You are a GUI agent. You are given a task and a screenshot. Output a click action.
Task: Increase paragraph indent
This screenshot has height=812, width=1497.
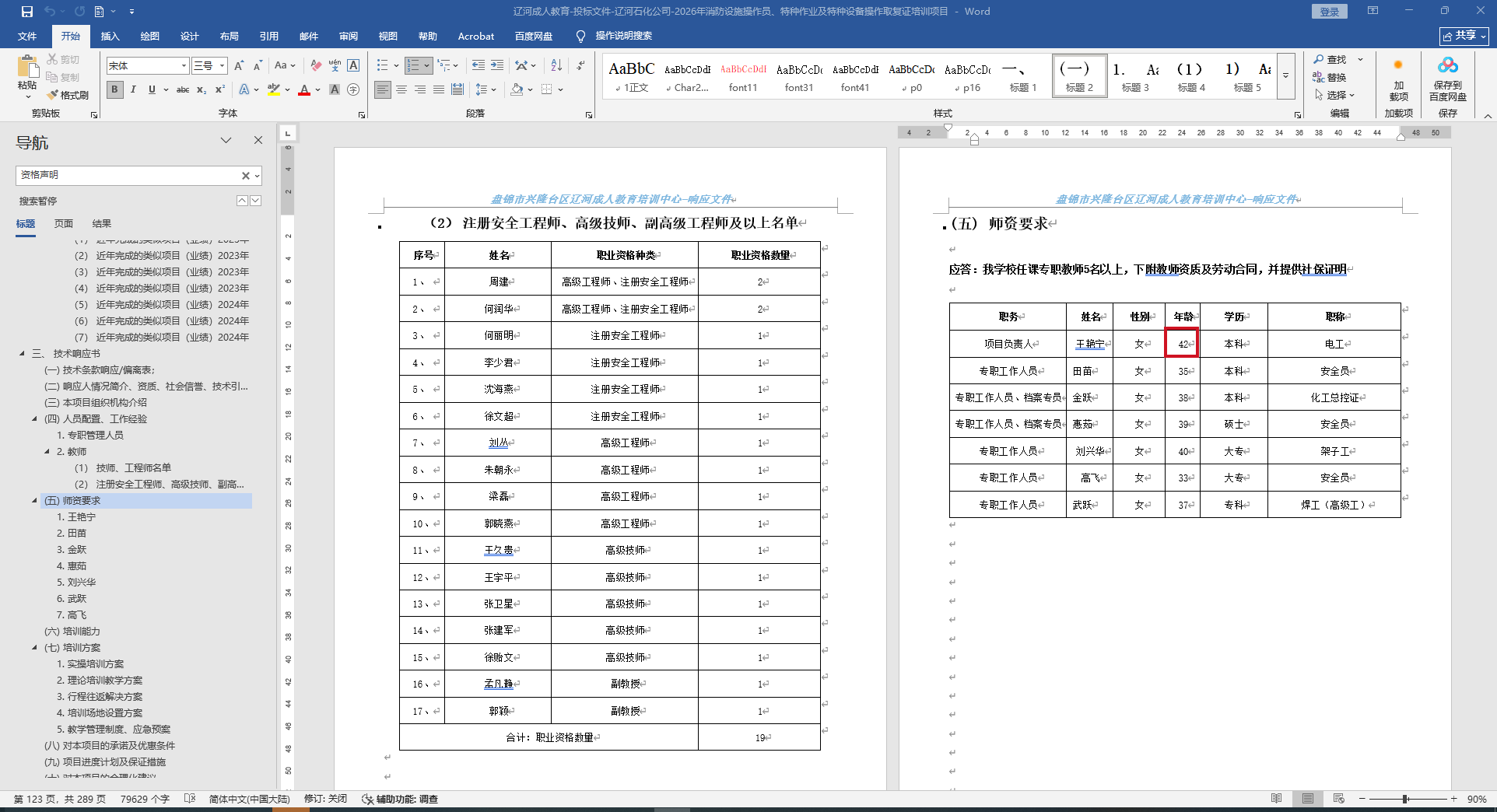click(x=497, y=65)
